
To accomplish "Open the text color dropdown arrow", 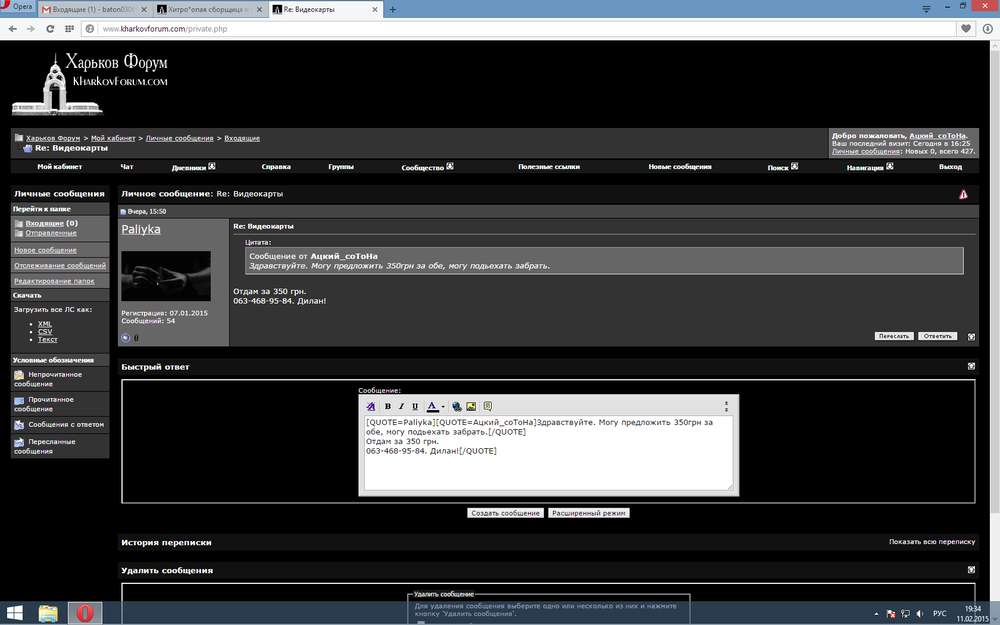I will [443, 407].
